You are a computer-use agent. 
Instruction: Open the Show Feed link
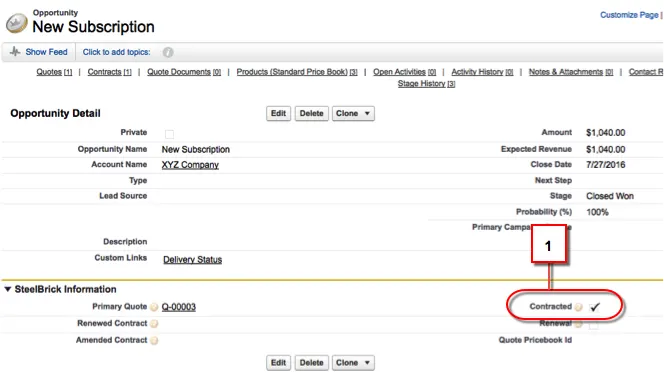pos(46,52)
